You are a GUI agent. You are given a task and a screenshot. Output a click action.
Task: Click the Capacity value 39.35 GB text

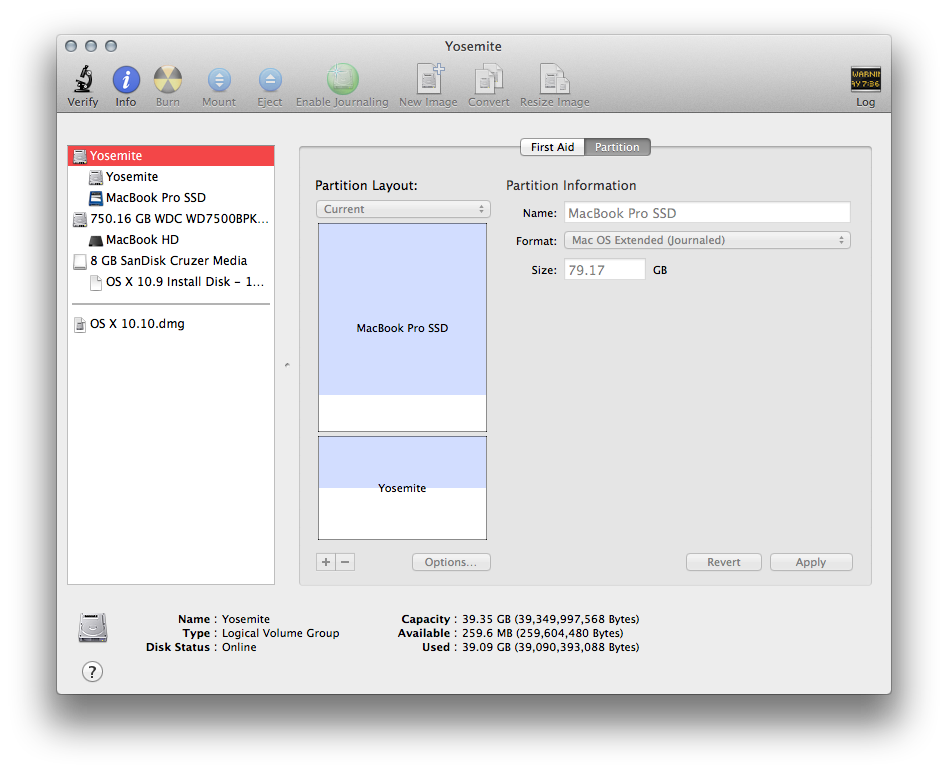pos(550,619)
